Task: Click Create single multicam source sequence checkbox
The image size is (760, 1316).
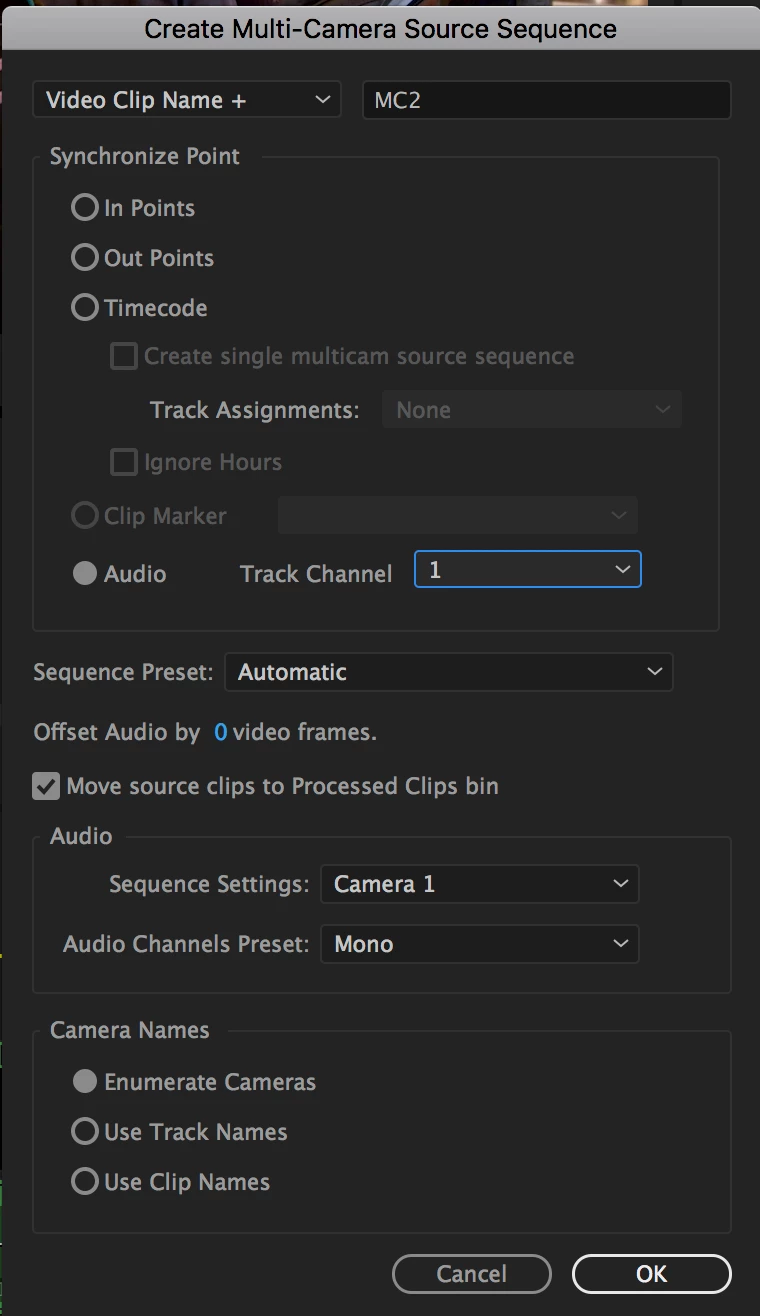Action: point(124,356)
